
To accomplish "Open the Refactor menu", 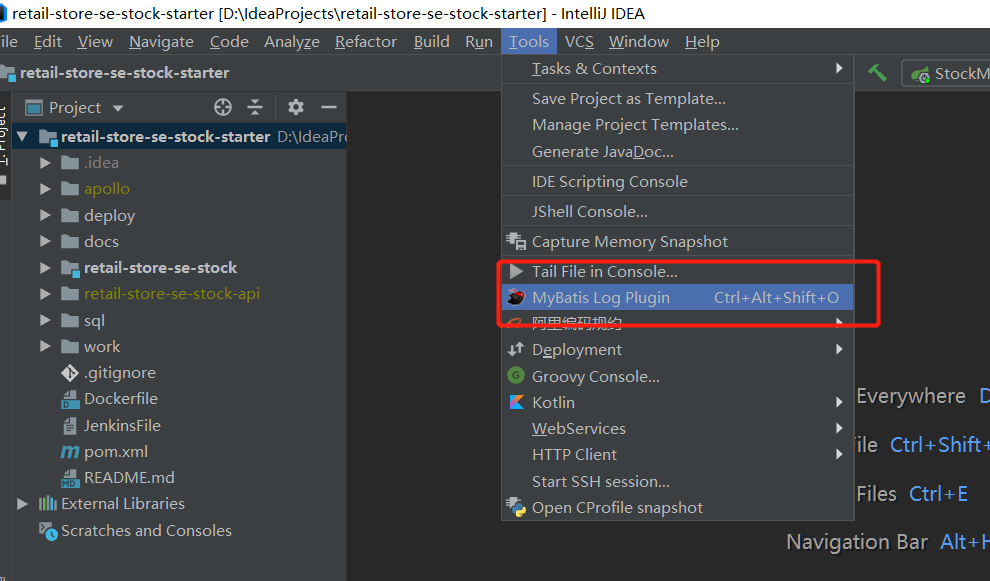I will [x=366, y=42].
